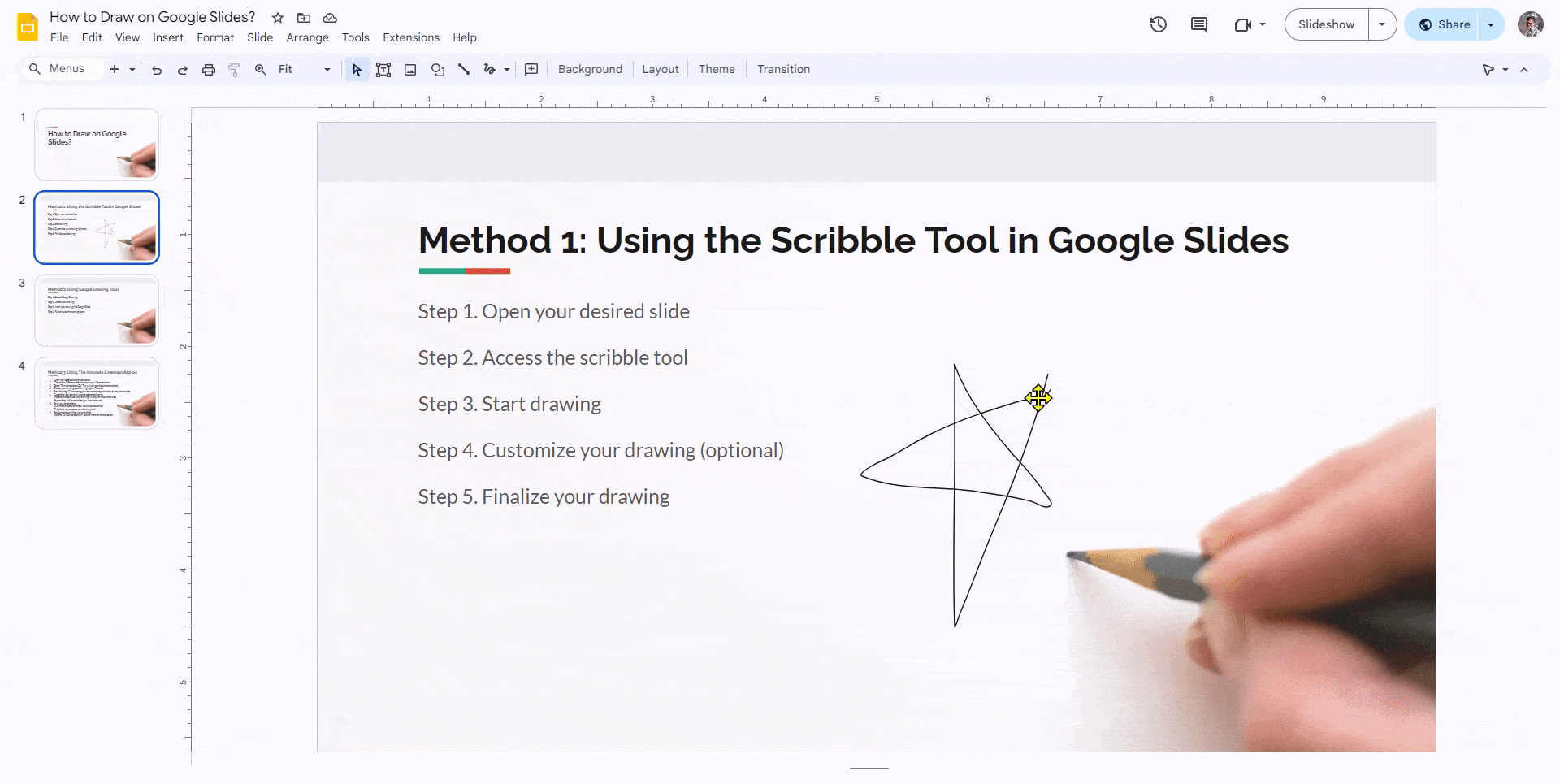The image size is (1560, 784).
Task: Insert a text box
Action: tap(383, 69)
